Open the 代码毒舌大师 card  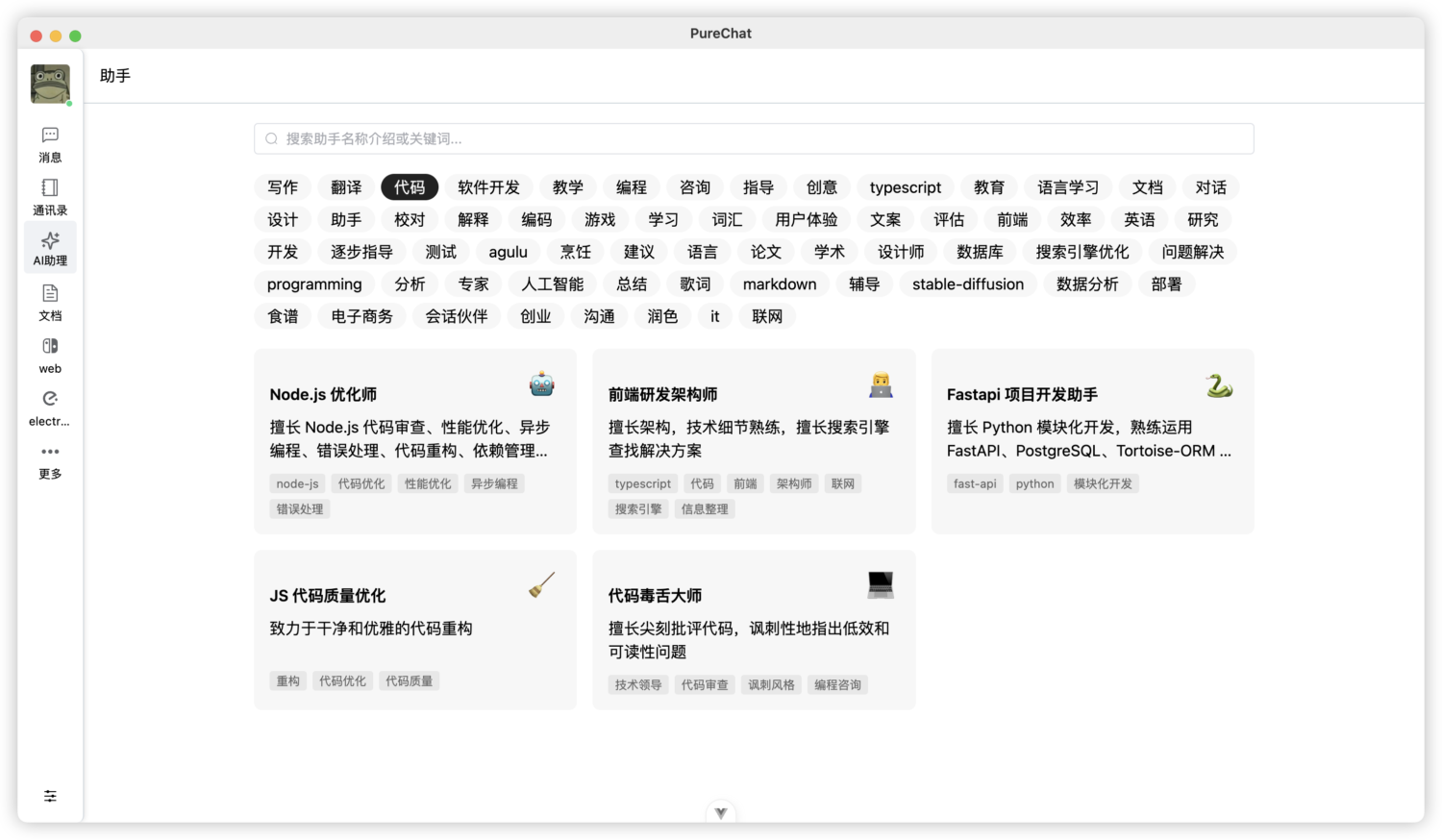pos(754,630)
